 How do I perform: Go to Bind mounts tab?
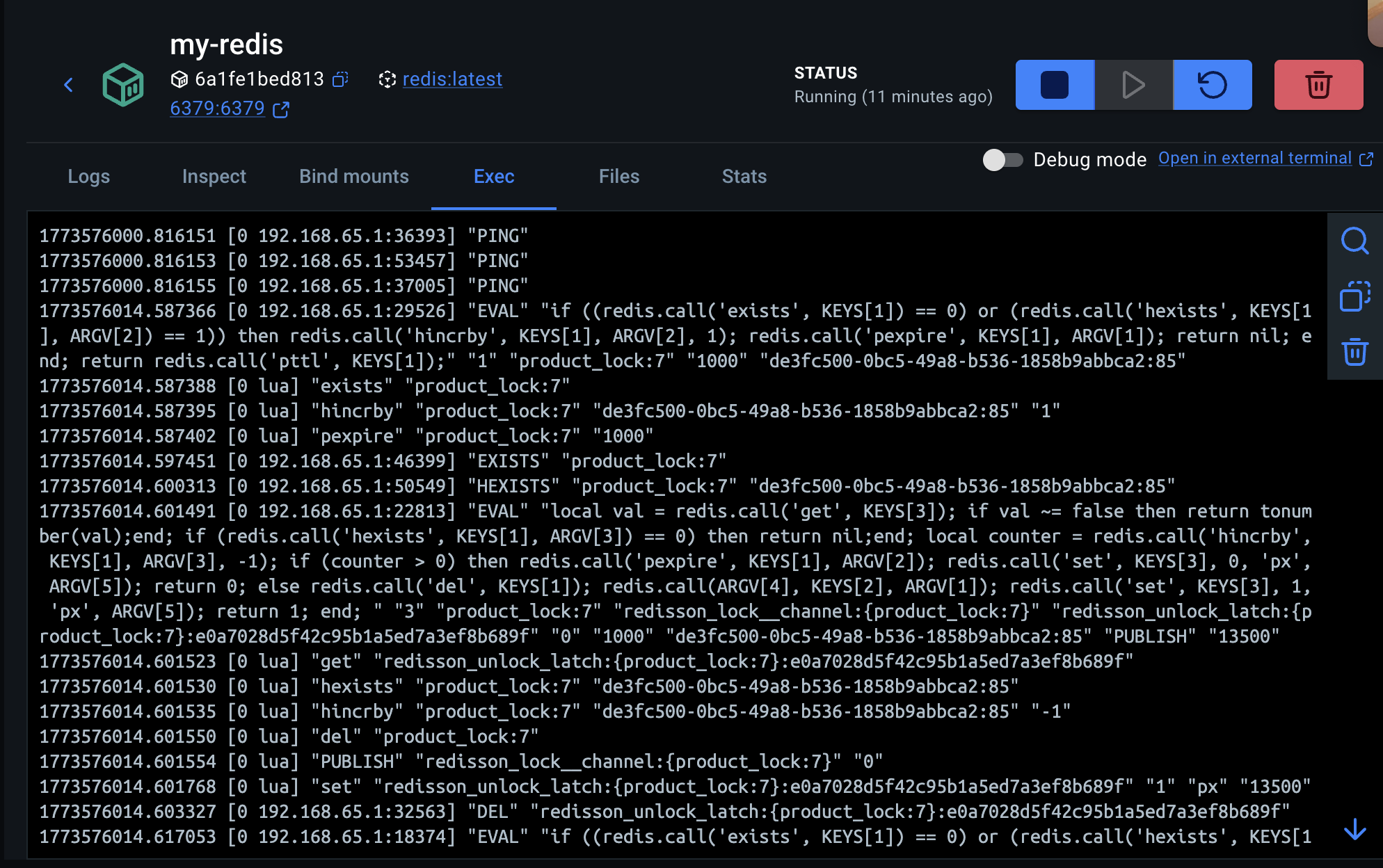[353, 177]
